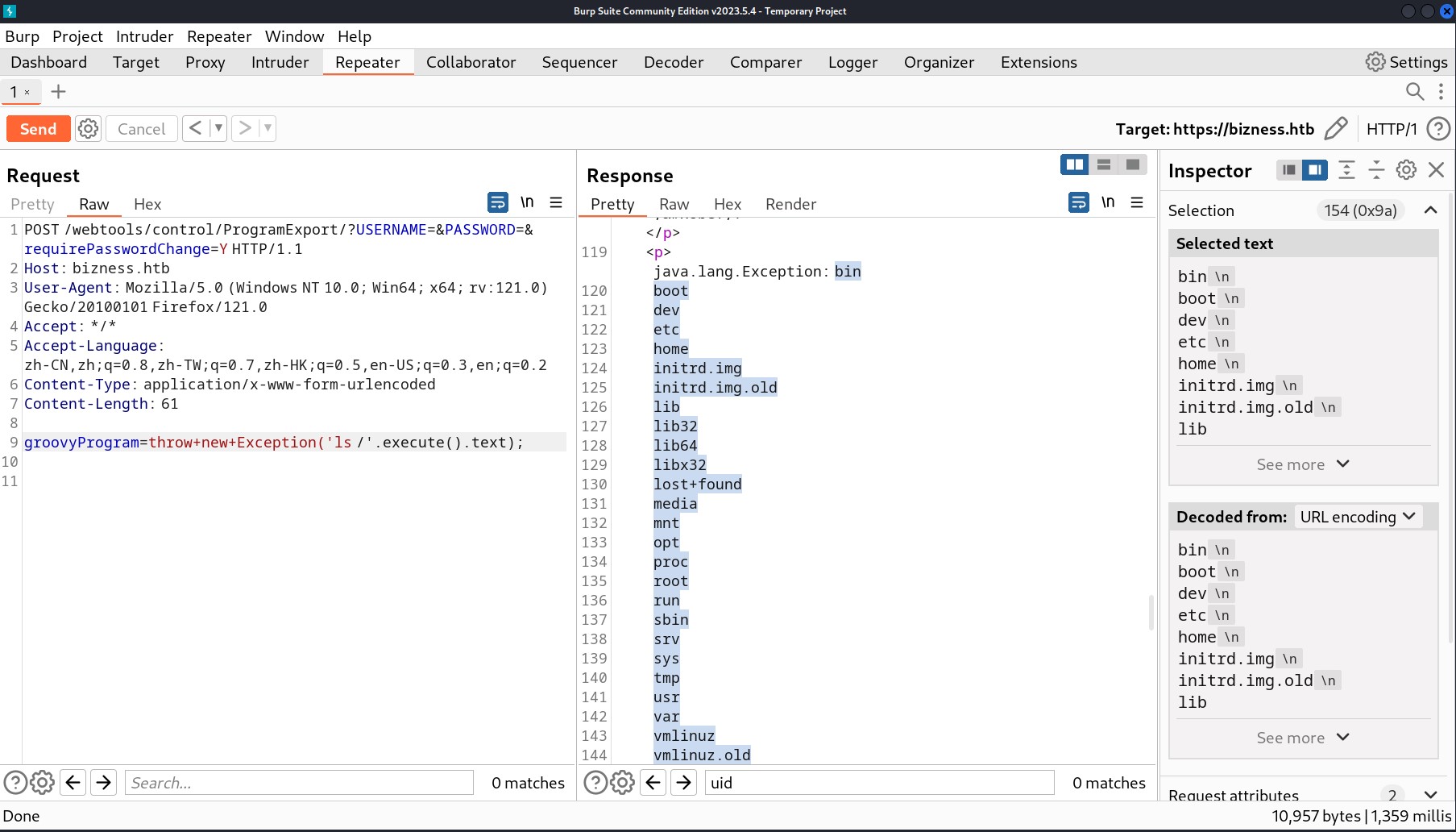Open the Collaborator tab

tap(471, 62)
